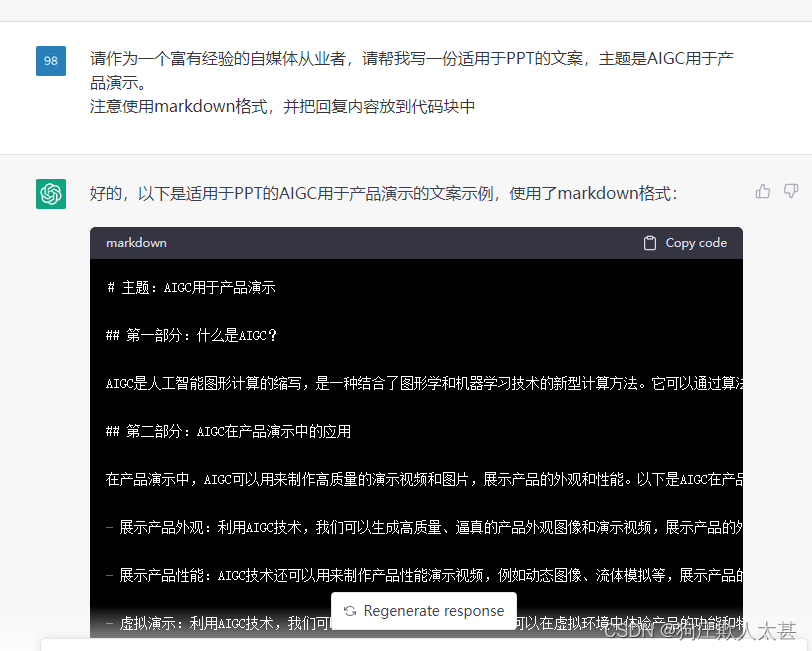The image size is (812, 651).
Task: Click the assistant reply starting '好的, 以下是适用于PPT'
Action: [383, 193]
